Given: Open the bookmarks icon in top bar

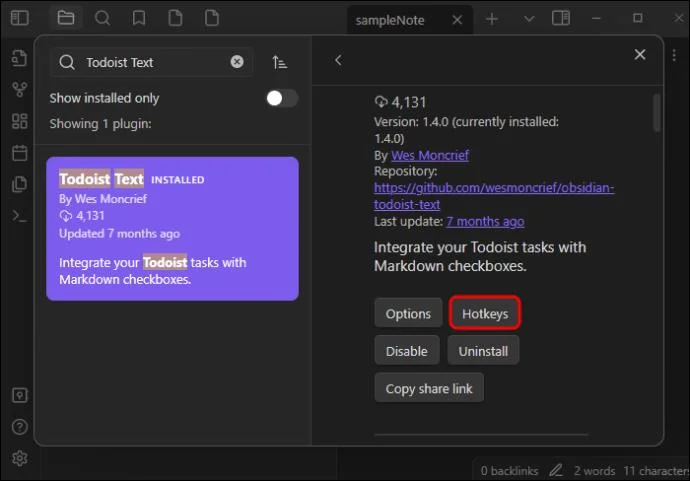Looking at the screenshot, I should point(139,18).
